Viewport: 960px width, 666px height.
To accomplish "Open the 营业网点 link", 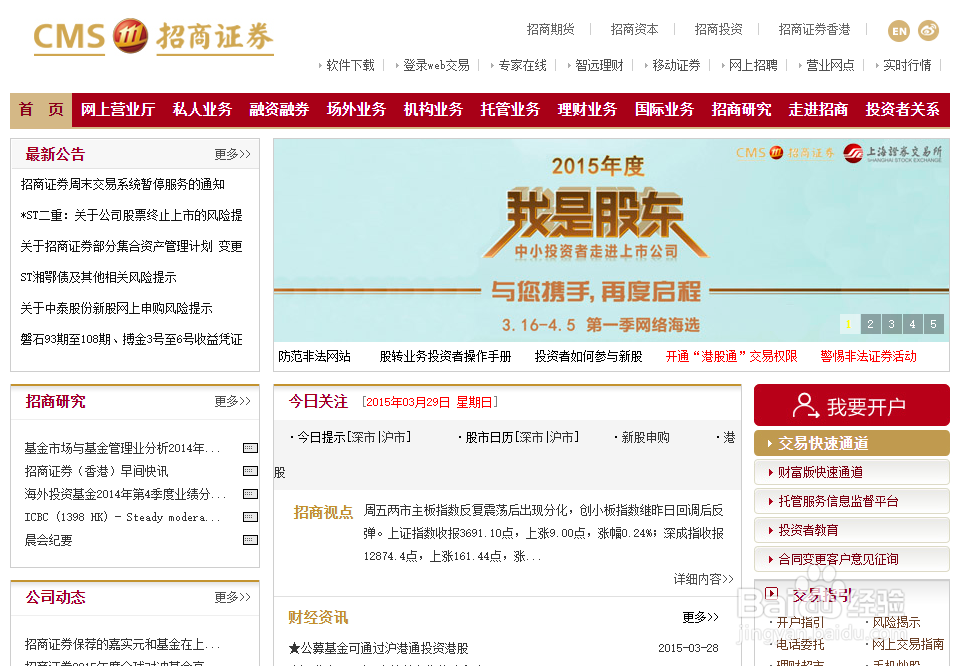I will 830,65.
